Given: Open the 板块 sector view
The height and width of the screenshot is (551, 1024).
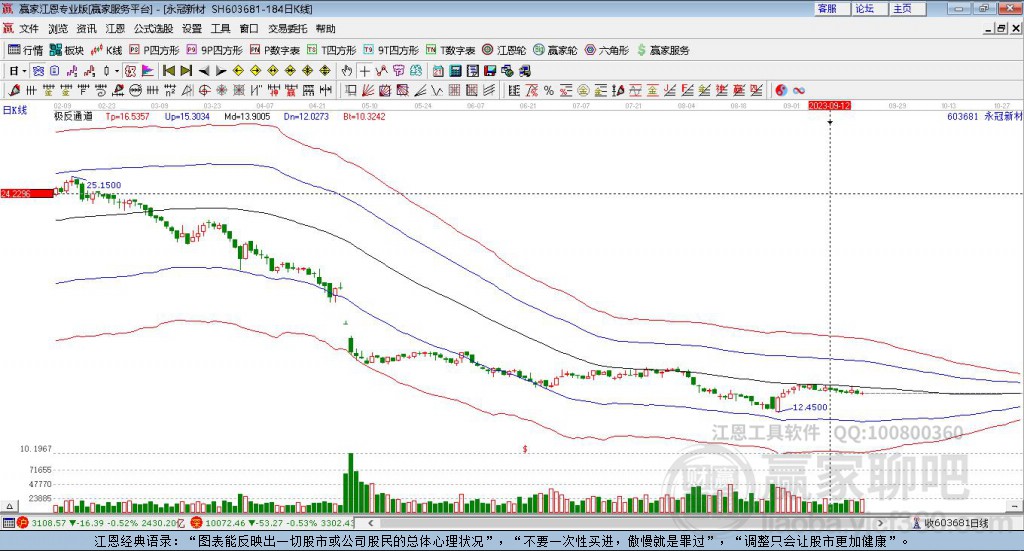Looking at the screenshot, I should click(x=67, y=50).
